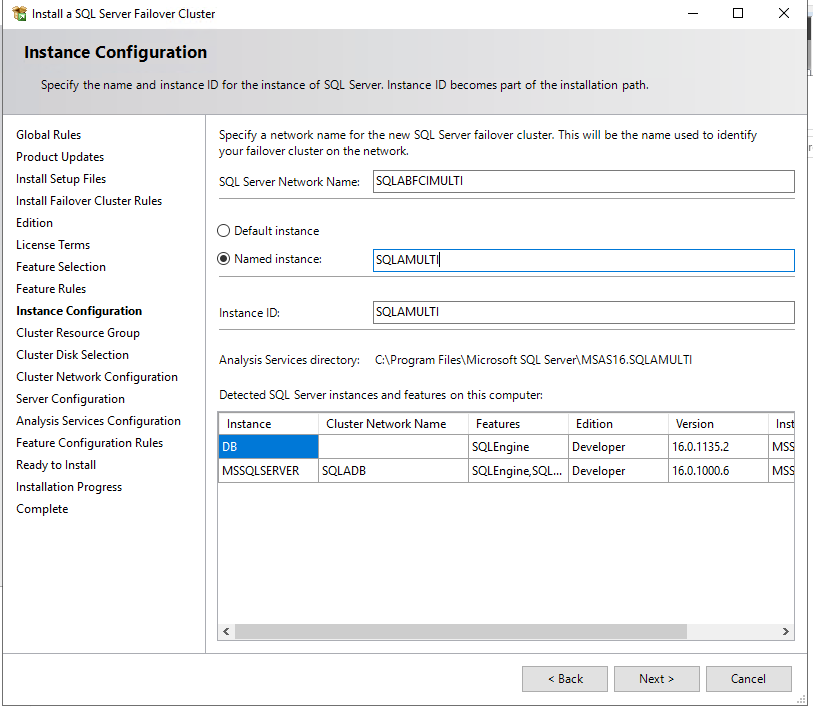Viewport: 813px width, 707px height.
Task: Click Cluster Resource Group step
Action: click(x=78, y=333)
